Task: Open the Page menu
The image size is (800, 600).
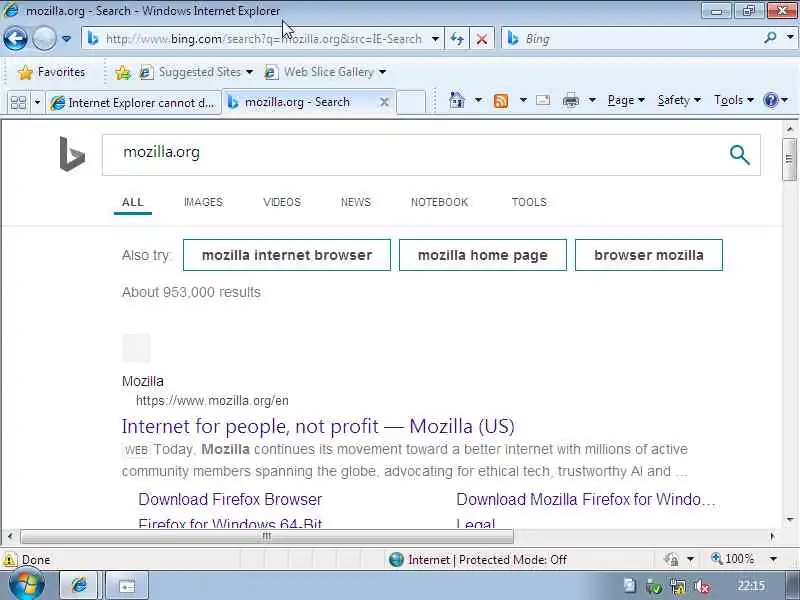Action: 626,100
